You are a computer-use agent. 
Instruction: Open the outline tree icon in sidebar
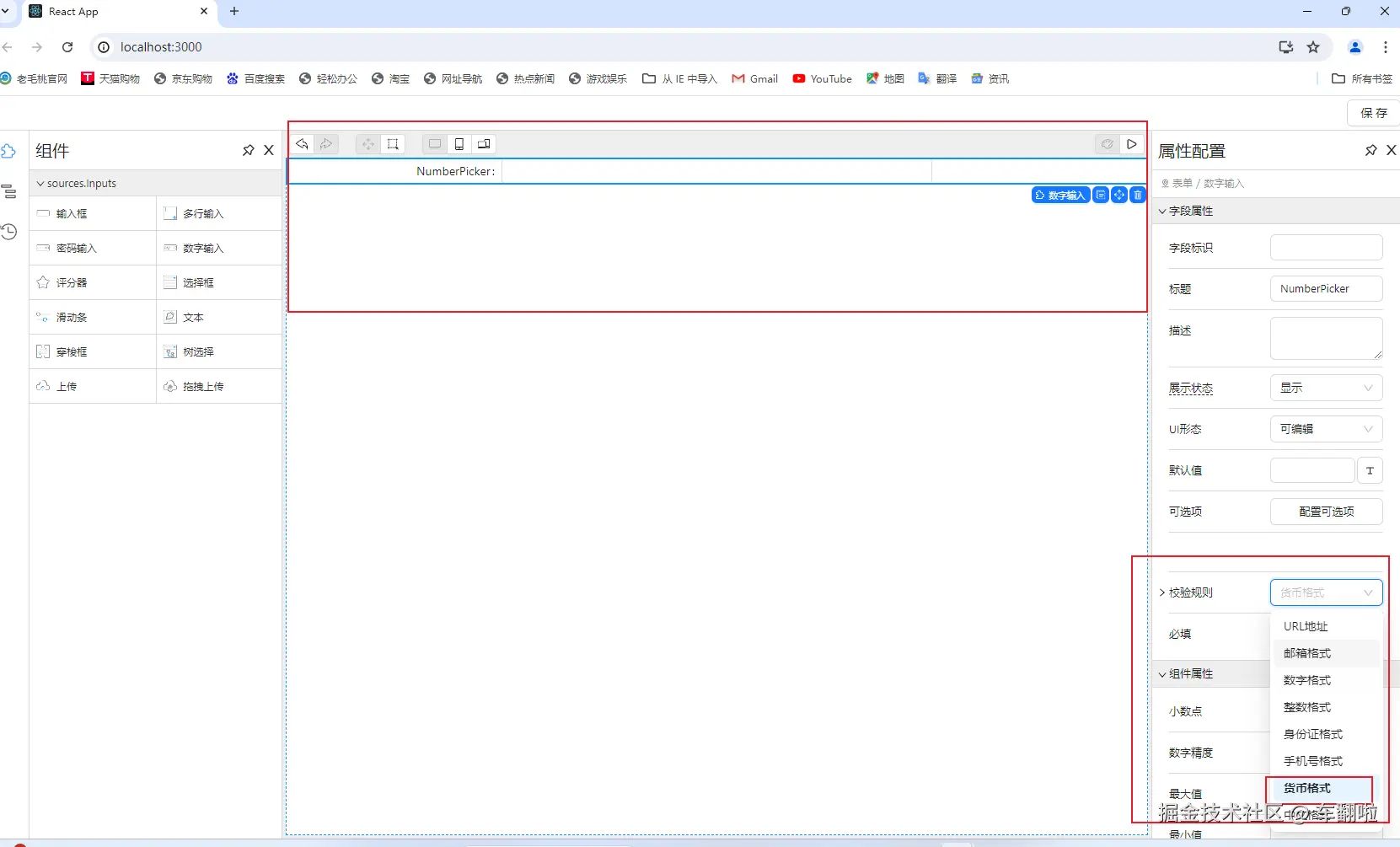pyautogui.click(x=9, y=191)
